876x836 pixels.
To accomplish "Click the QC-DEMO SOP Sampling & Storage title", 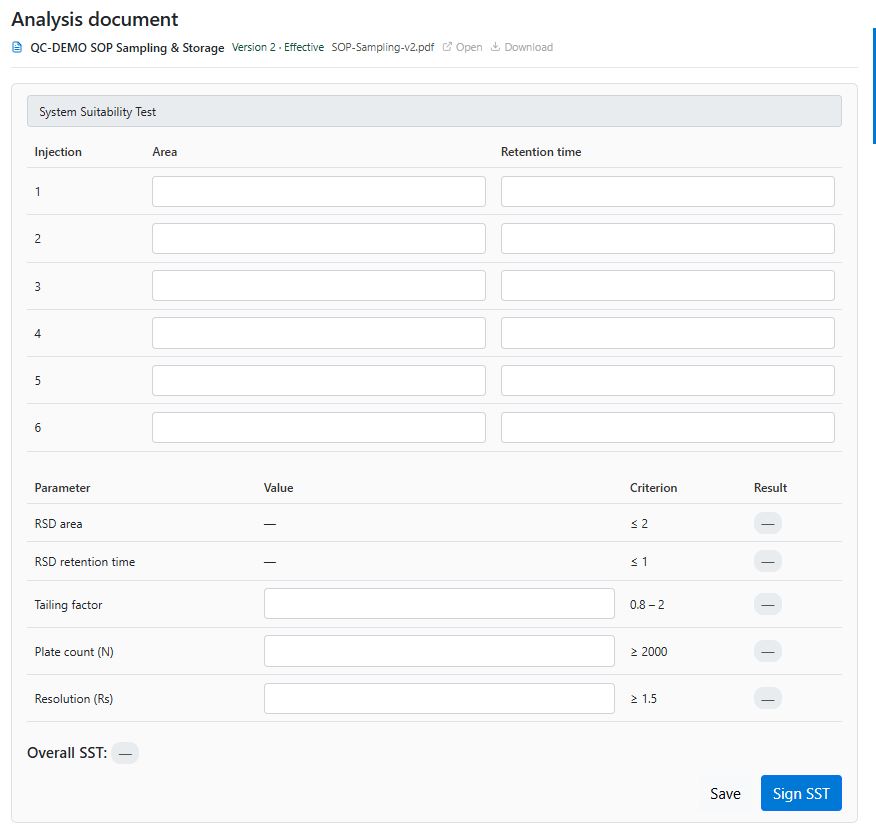I will [127, 48].
